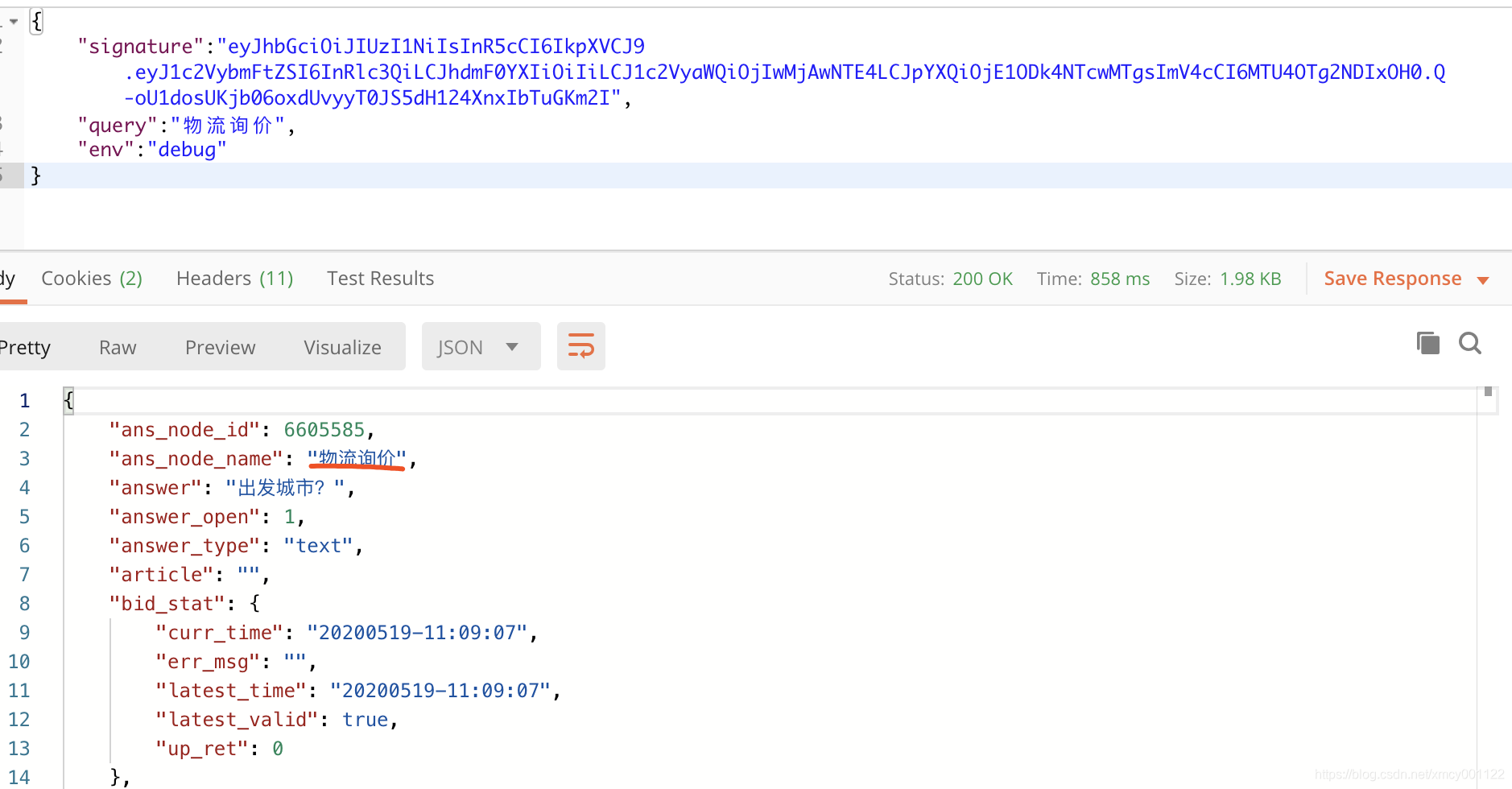This screenshot has width=1512, height=789.
Task: Click the "up_ret" key line
Action: tap(202, 749)
